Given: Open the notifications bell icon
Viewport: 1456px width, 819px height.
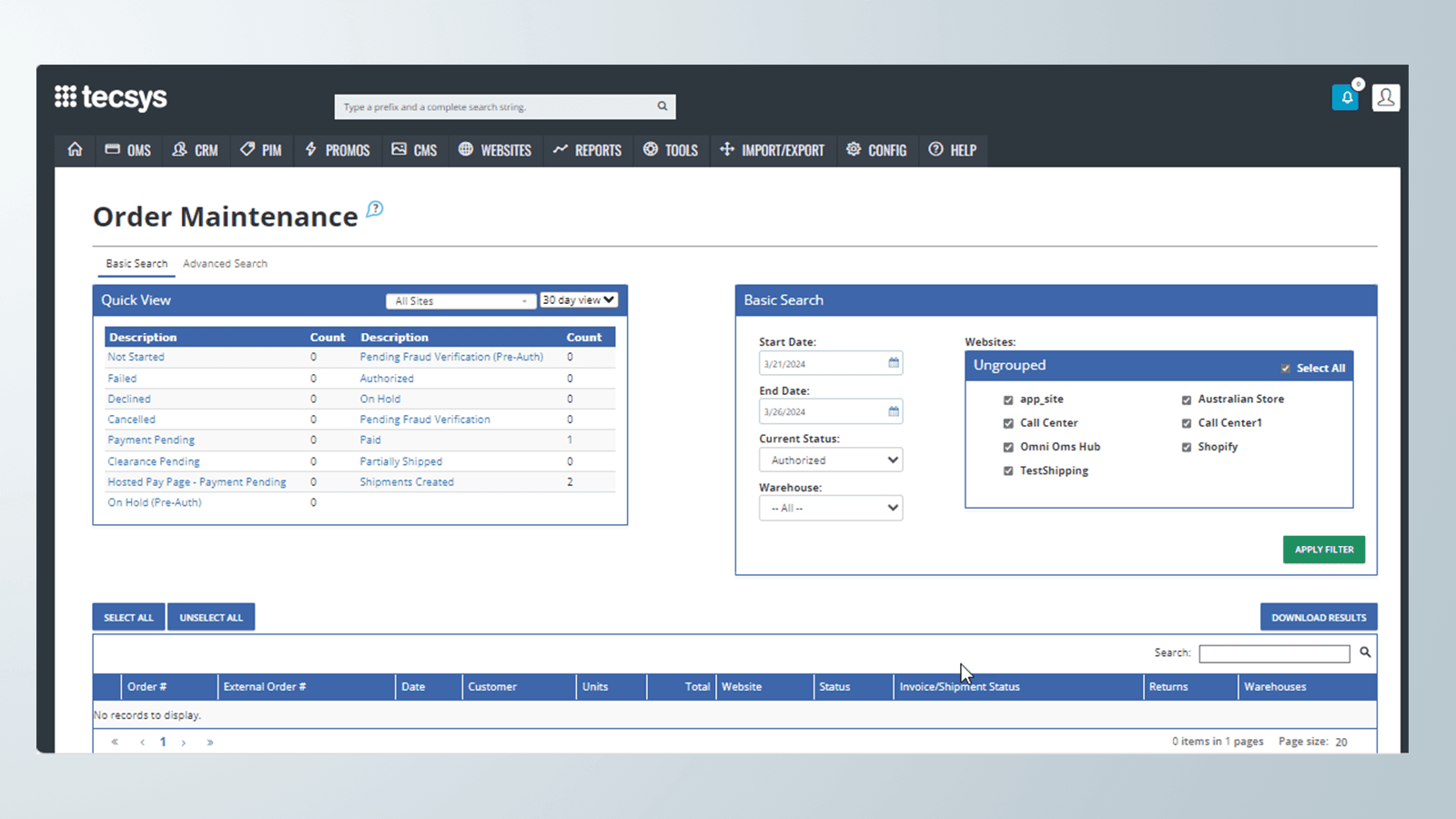Looking at the screenshot, I should (x=1346, y=98).
